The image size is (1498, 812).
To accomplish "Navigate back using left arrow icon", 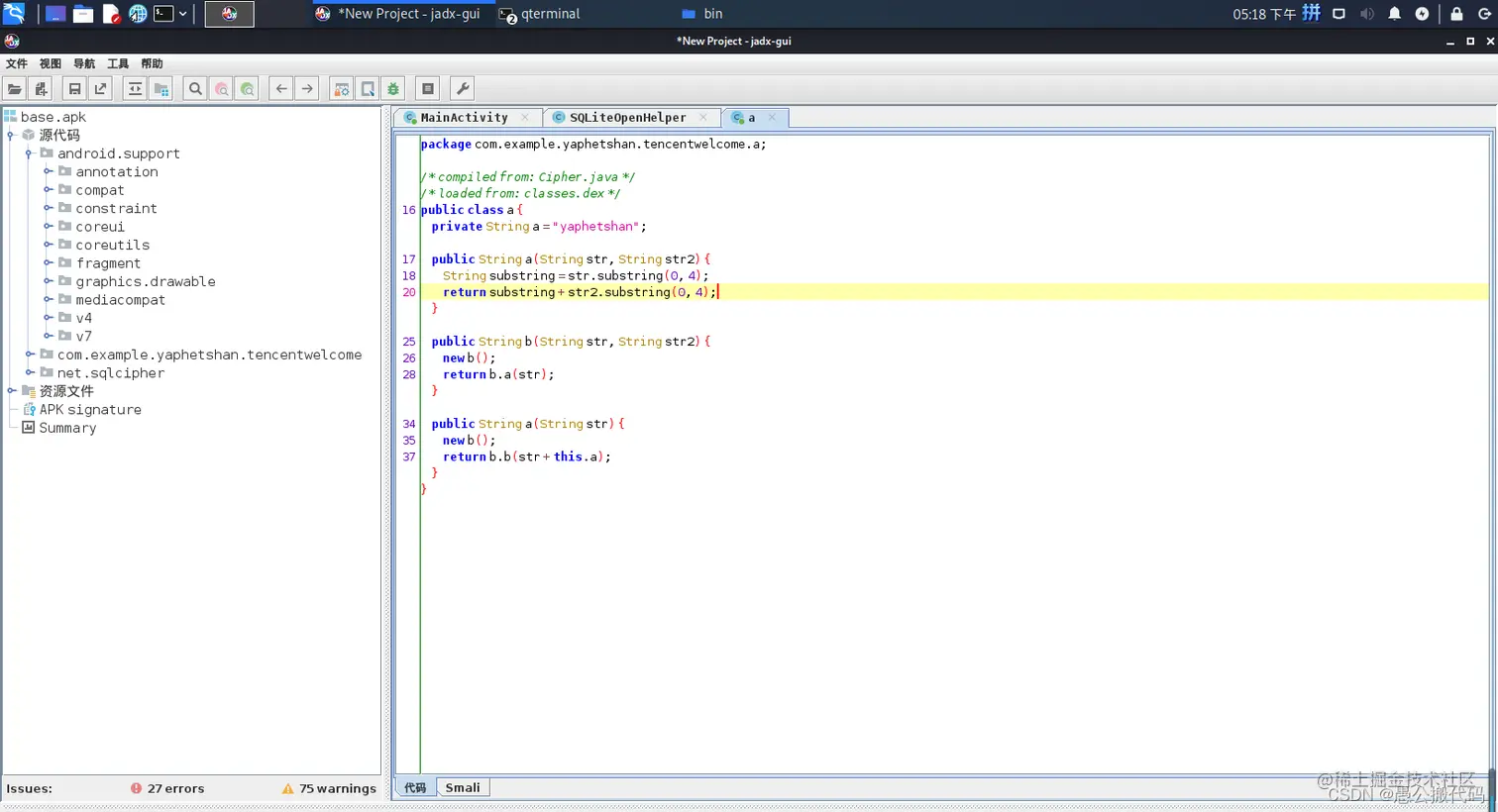I will (x=281, y=89).
